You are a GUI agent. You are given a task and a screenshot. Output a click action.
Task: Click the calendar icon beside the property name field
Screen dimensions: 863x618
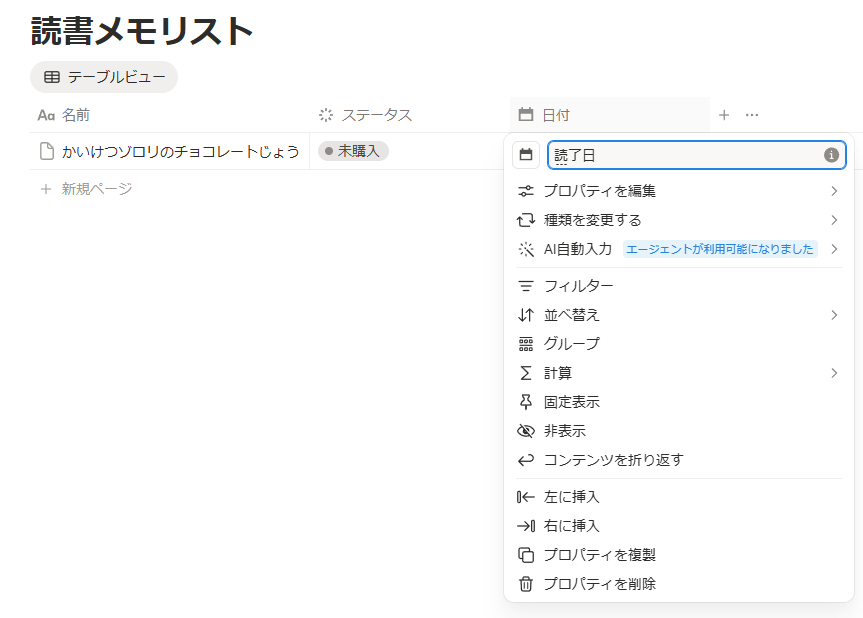click(x=526, y=155)
